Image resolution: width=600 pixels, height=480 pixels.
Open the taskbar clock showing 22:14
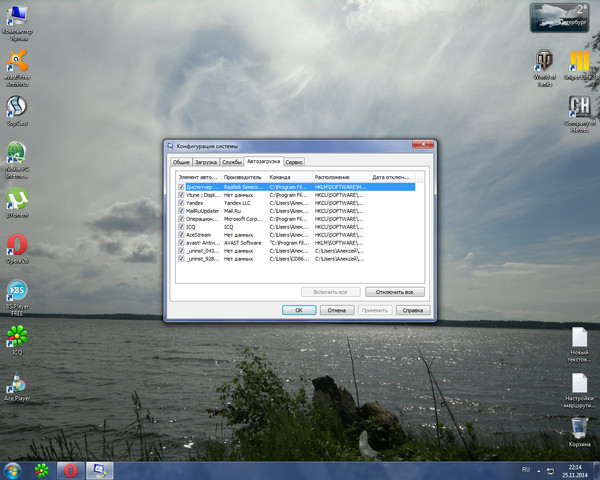click(575, 471)
